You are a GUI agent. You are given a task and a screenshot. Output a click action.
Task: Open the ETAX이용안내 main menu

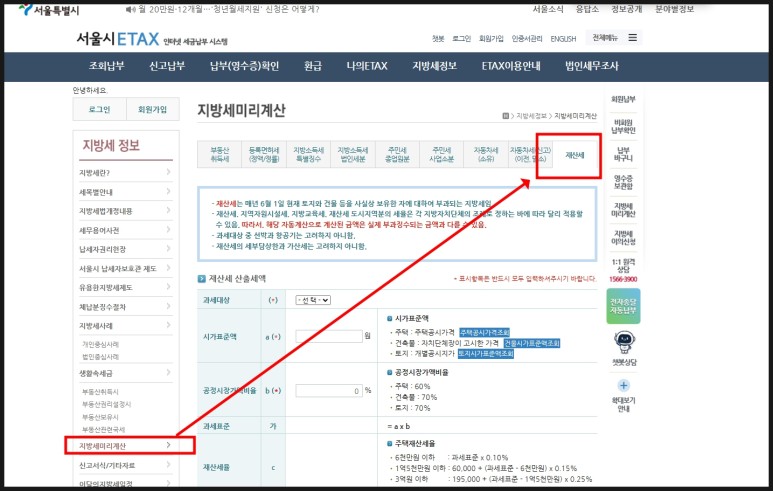point(511,66)
